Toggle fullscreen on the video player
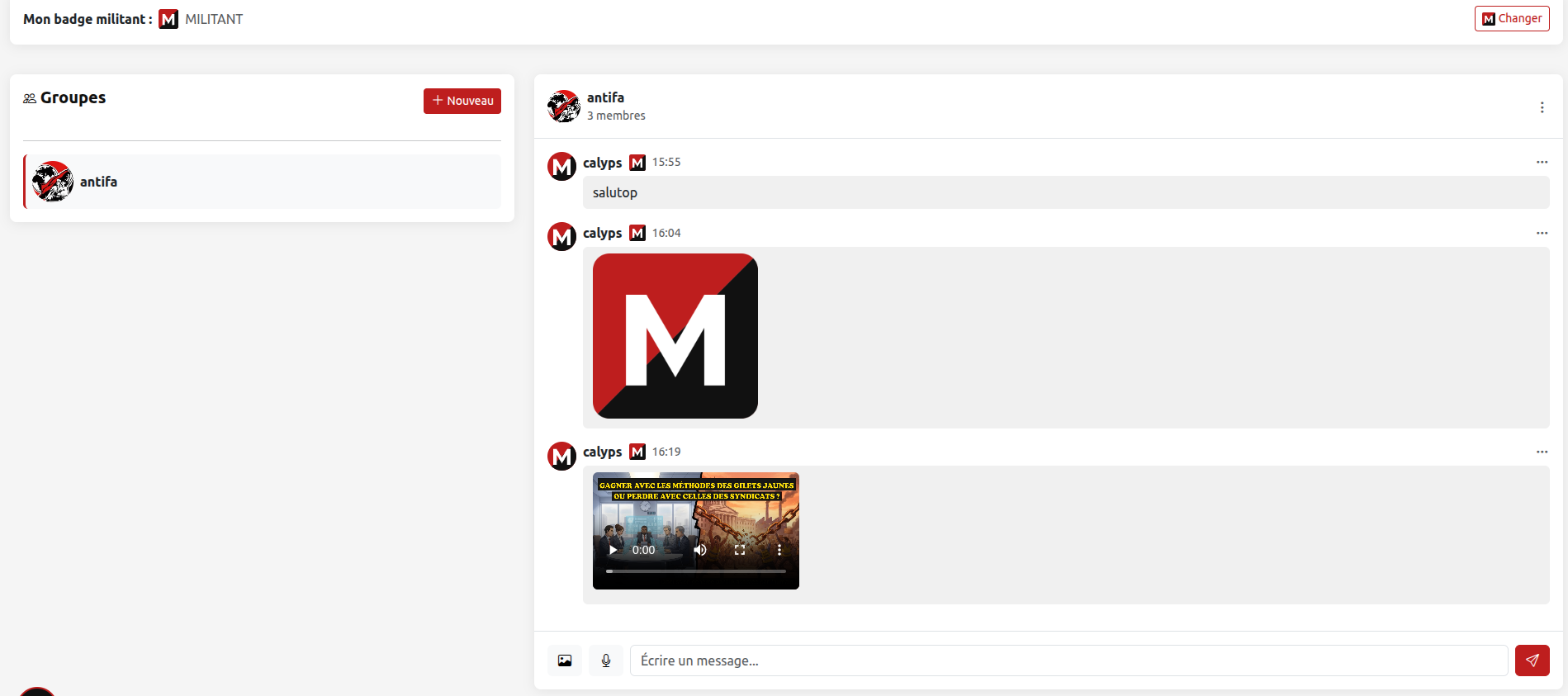The height and width of the screenshot is (696, 1568). click(x=740, y=550)
